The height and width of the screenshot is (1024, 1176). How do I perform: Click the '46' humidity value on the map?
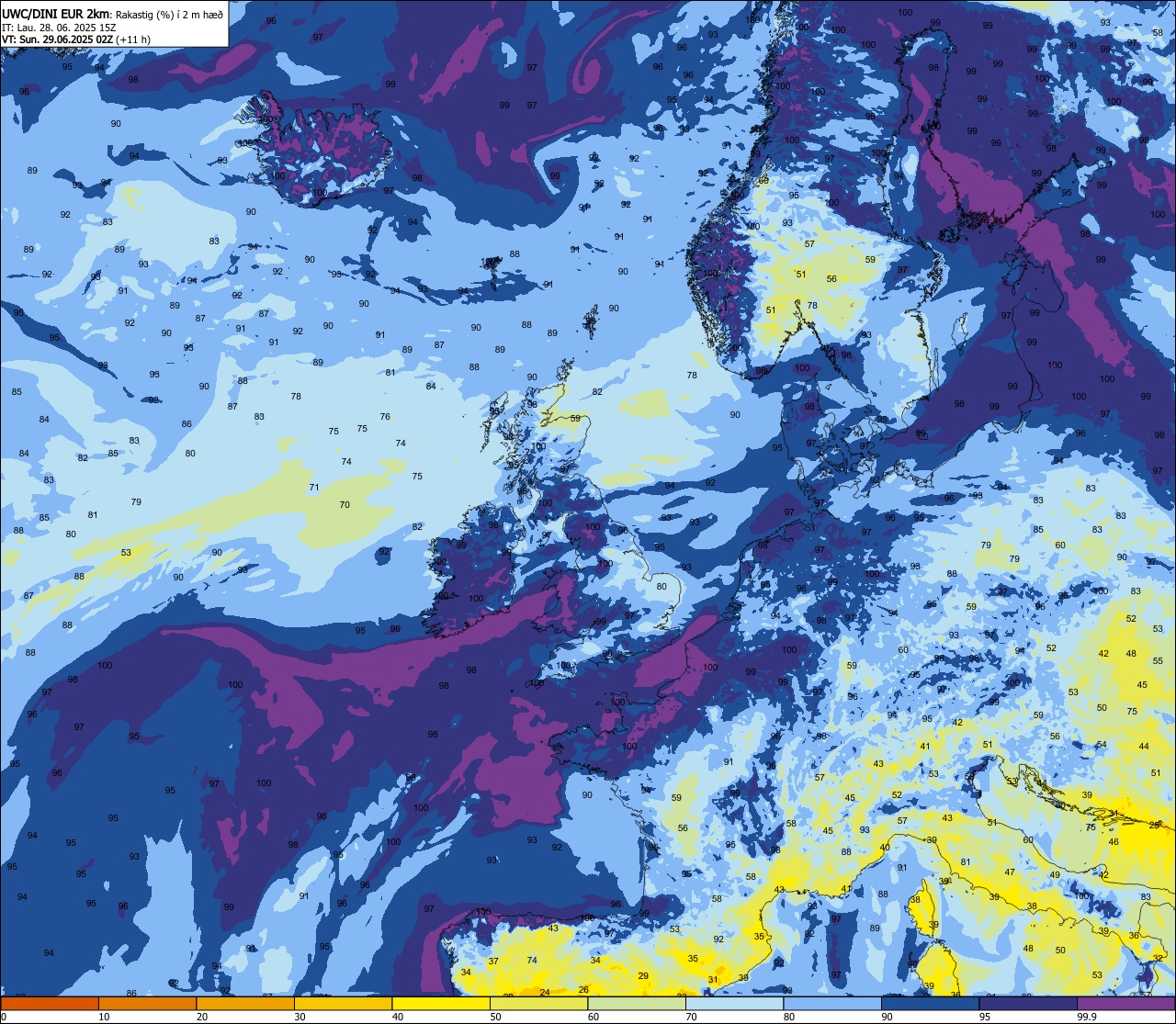click(x=1114, y=841)
